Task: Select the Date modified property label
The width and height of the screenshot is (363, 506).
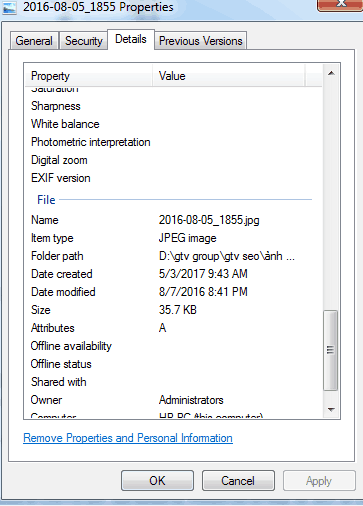Action: 63,292
